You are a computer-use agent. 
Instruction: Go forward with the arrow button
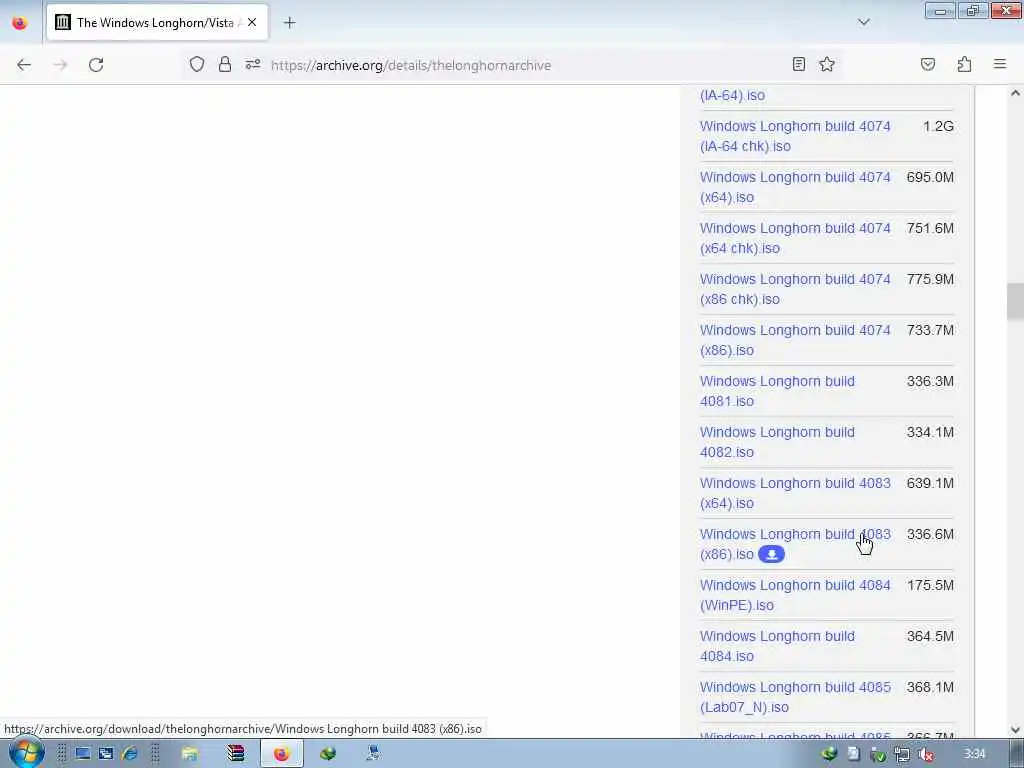(60, 65)
